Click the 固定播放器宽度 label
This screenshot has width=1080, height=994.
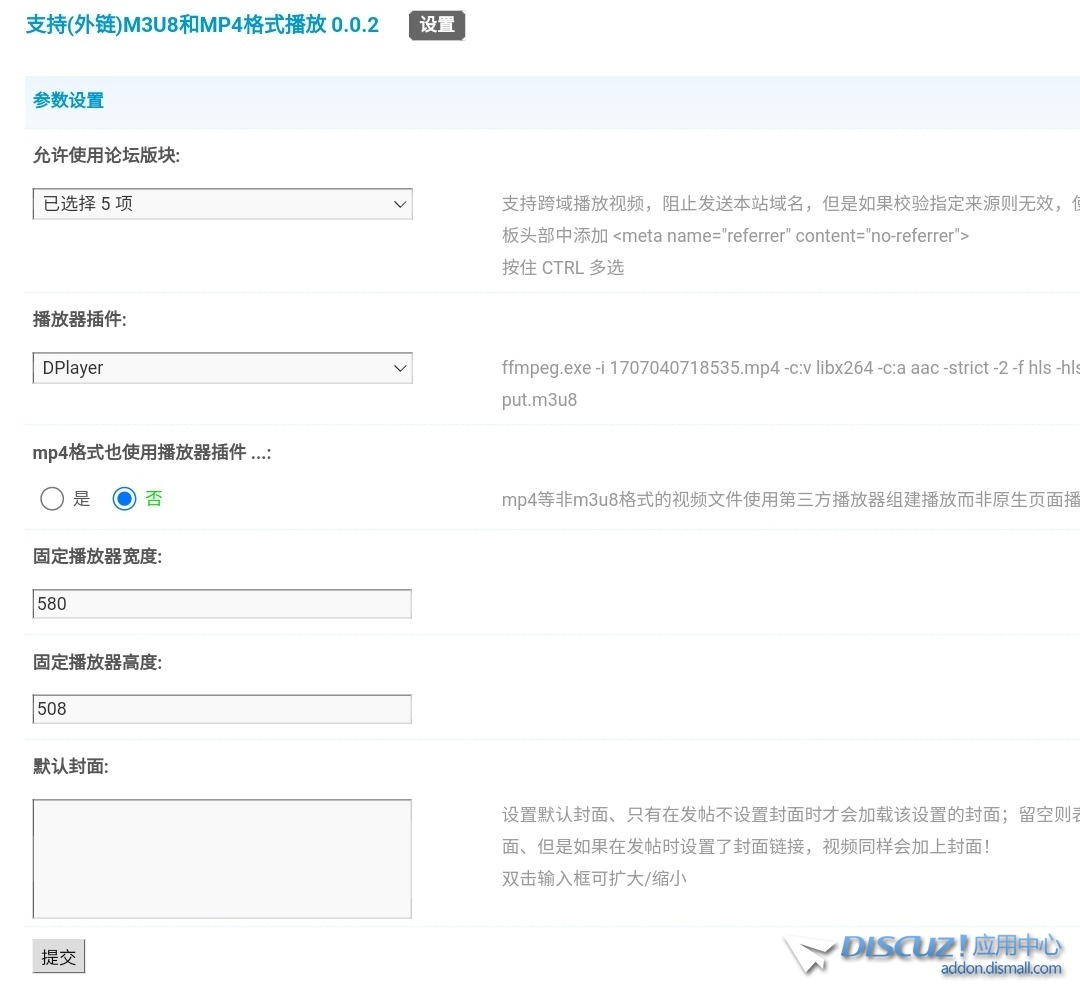[97, 556]
